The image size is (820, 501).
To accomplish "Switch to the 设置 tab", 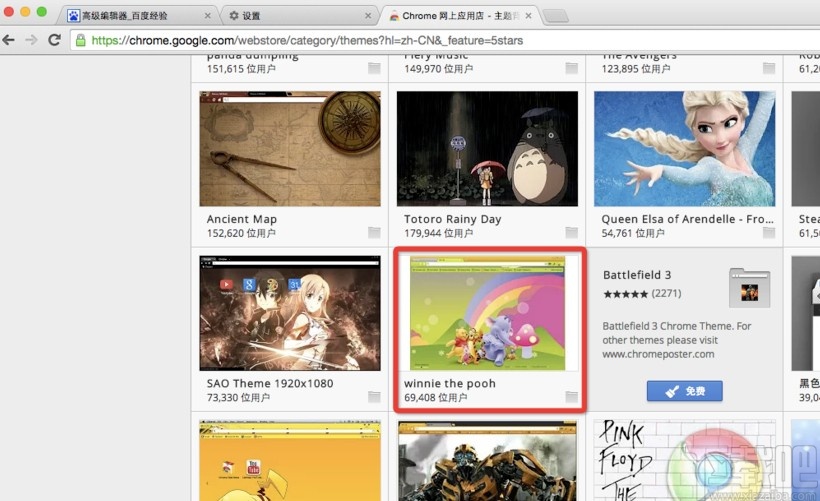I will [x=301, y=16].
